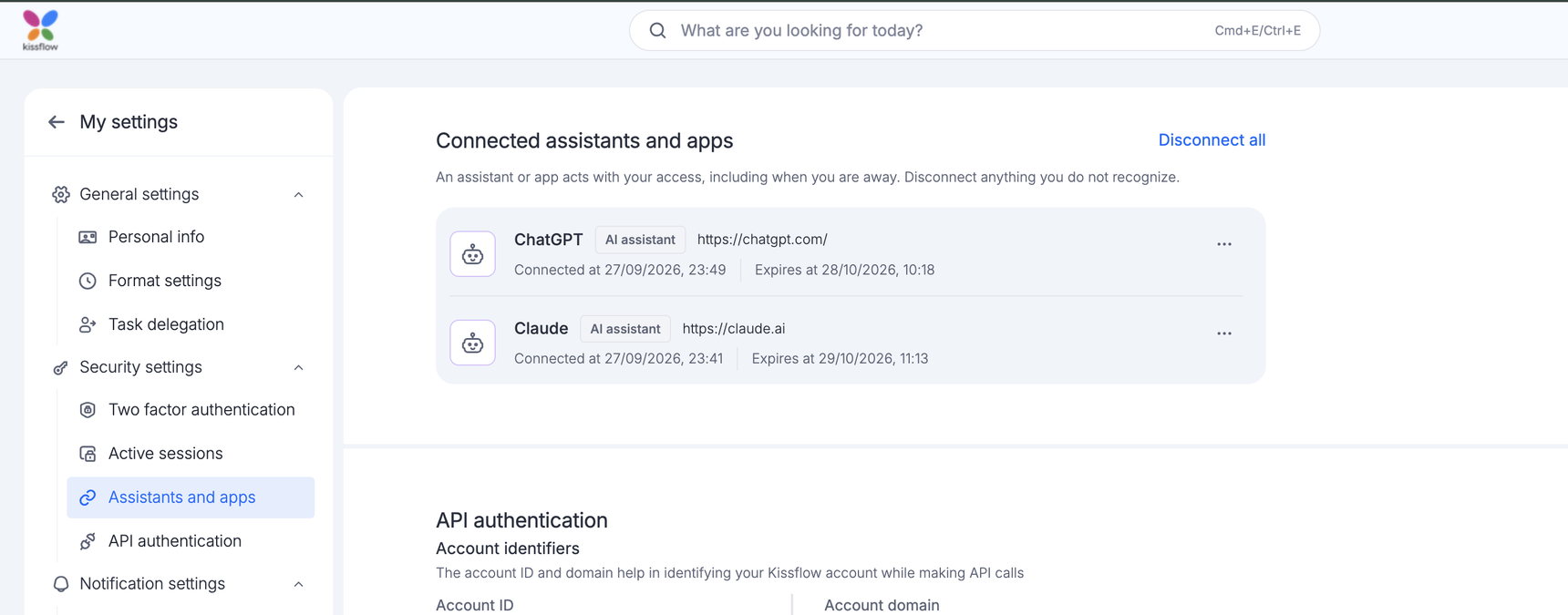Click the Account domain label
1568x615 pixels.
pos(882,605)
